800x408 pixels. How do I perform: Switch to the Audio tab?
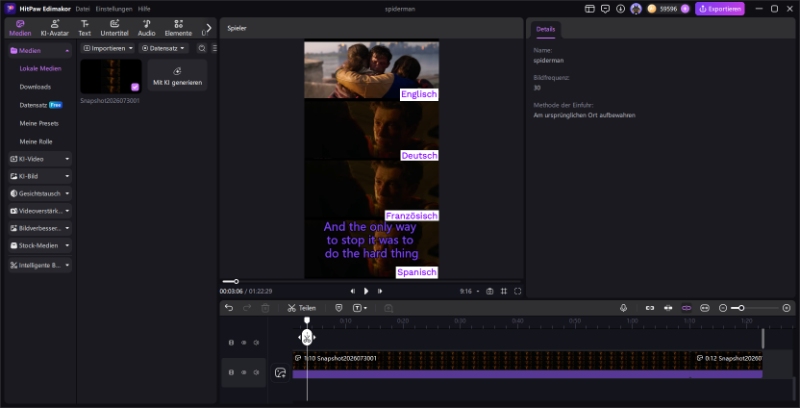coord(146,28)
